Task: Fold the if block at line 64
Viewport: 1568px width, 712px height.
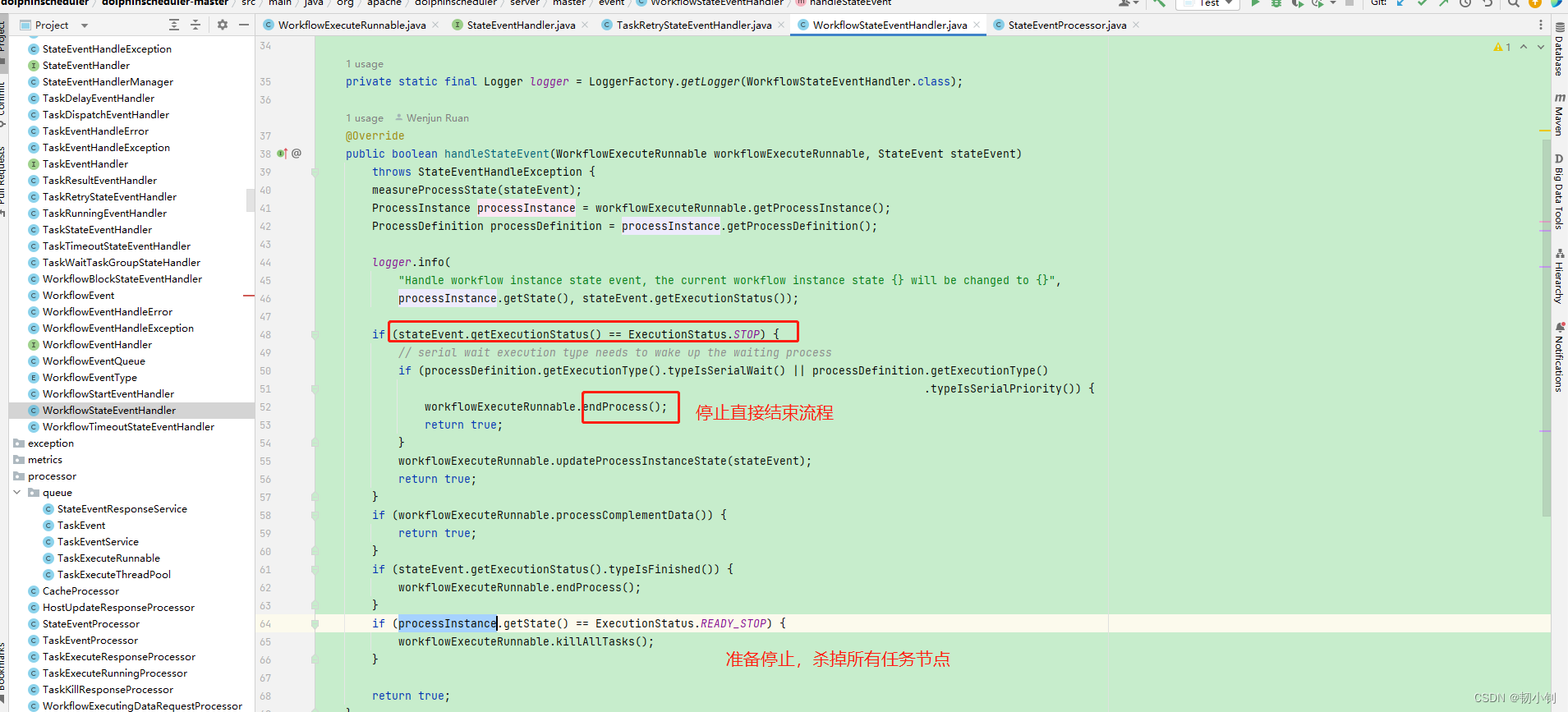Action: click(x=315, y=624)
